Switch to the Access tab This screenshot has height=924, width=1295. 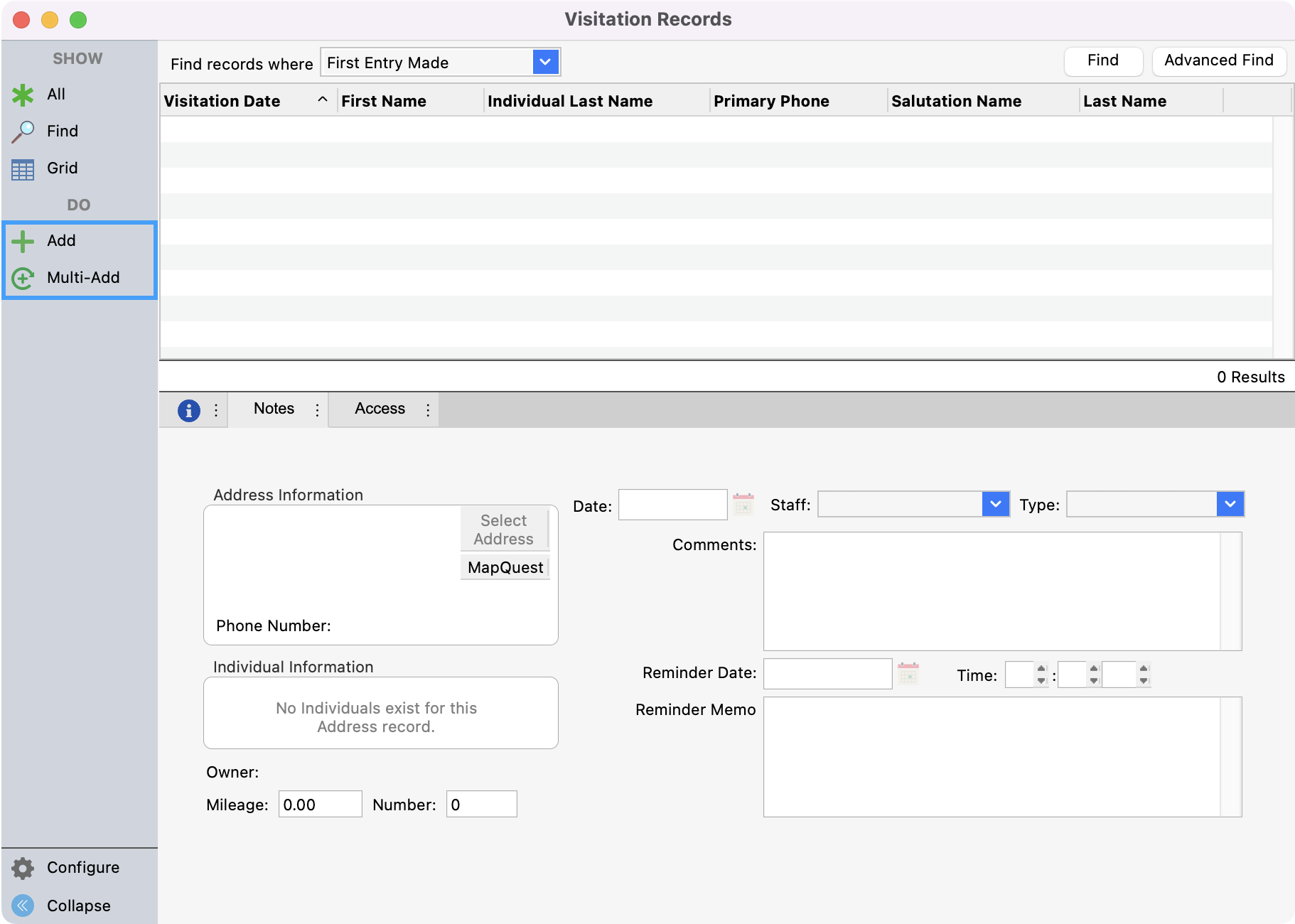click(380, 409)
